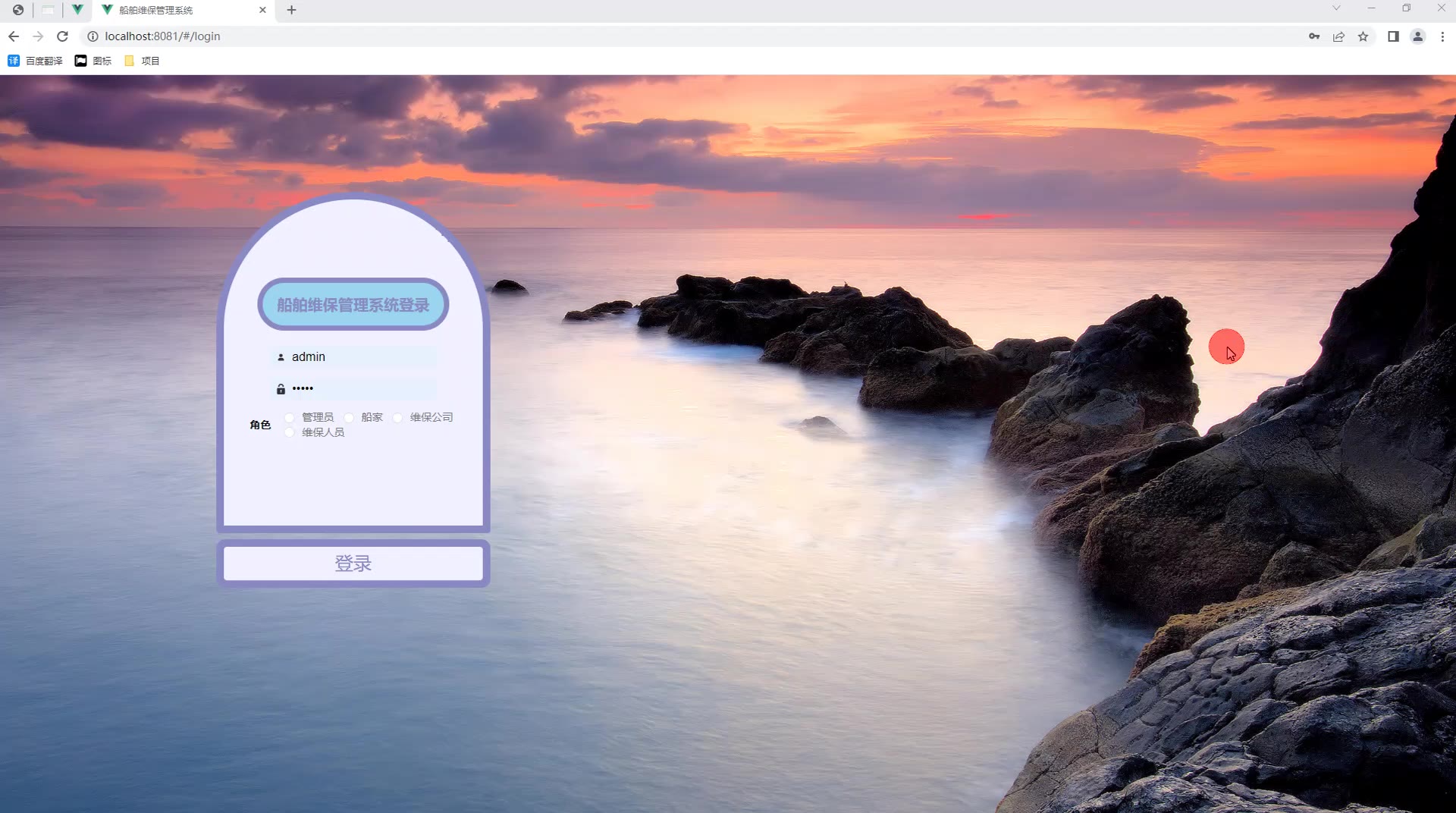Click the lock icon beside password
Viewport: 1456px width, 813px height.
281,389
